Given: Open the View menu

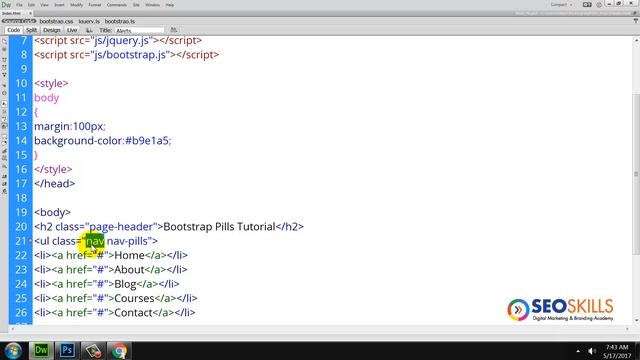Looking at the screenshot, I should click(44, 5).
